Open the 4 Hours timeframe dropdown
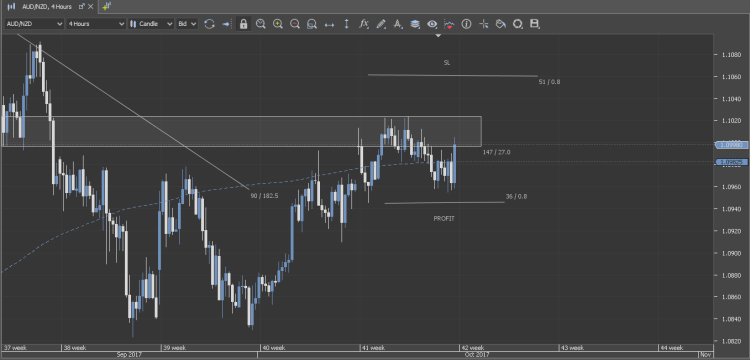 96,24
